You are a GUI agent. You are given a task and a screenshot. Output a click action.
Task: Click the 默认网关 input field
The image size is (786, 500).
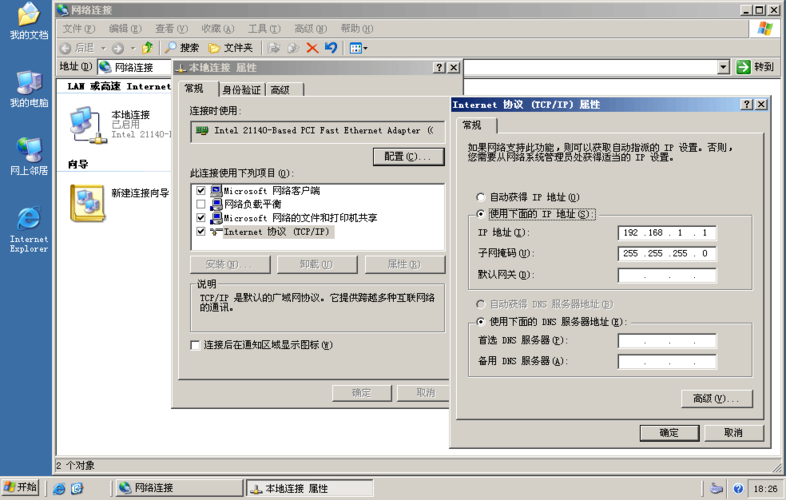tap(666, 275)
